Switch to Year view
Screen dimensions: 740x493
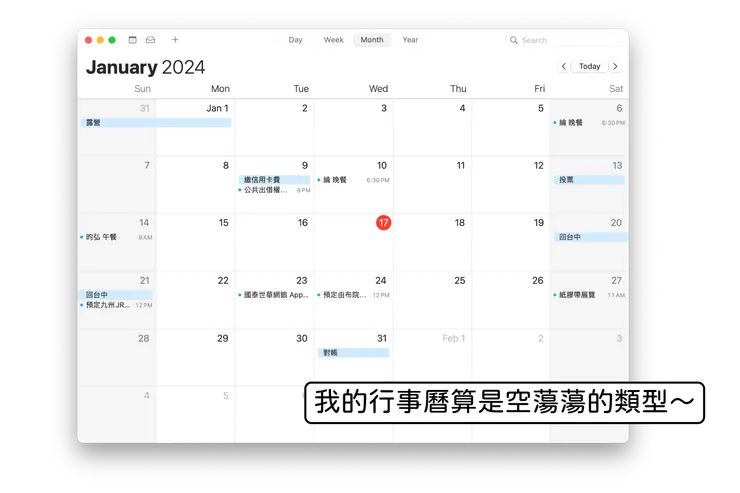(410, 40)
